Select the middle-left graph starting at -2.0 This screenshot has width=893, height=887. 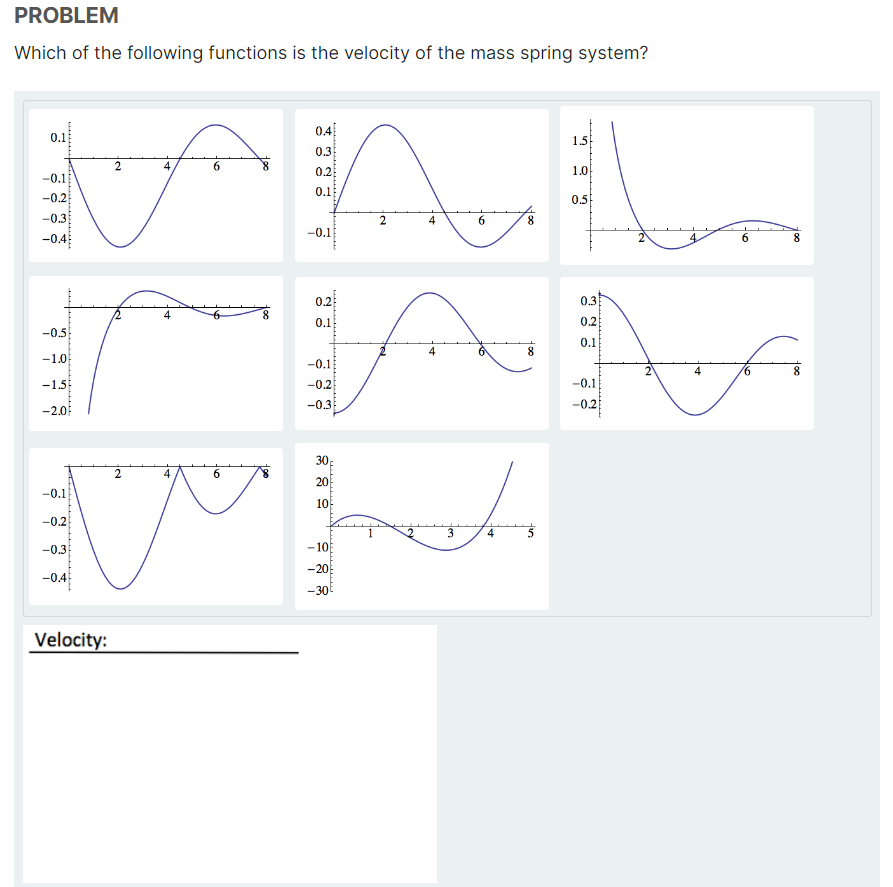(155, 355)
